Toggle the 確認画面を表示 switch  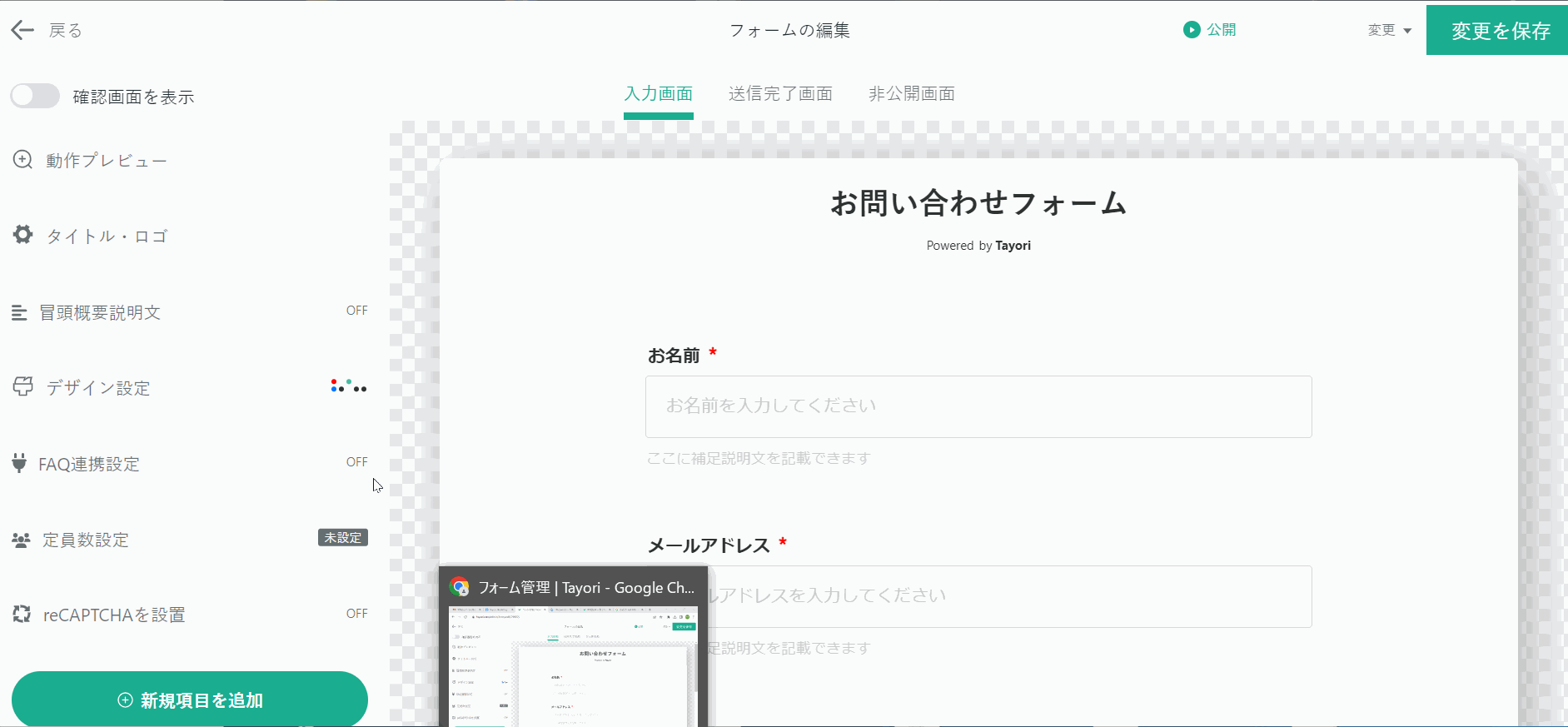tap(35, 97)
